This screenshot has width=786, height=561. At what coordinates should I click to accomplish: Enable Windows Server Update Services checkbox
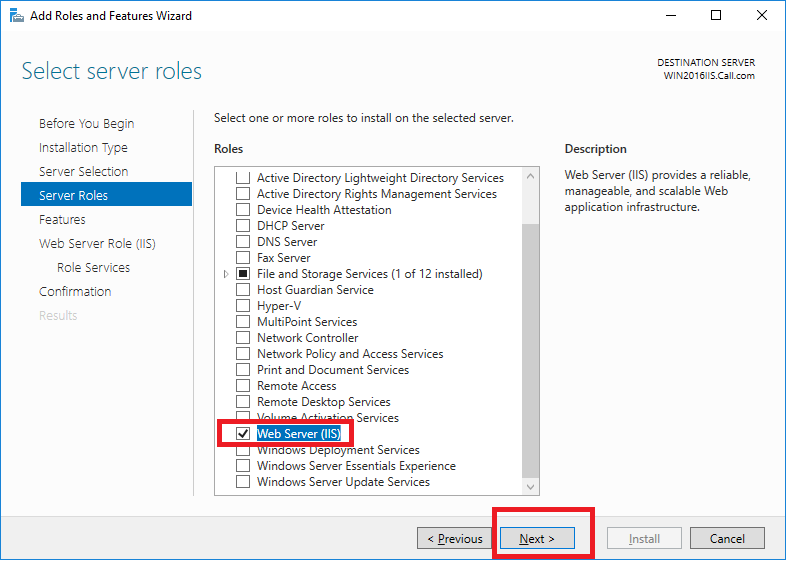point(243,482)
